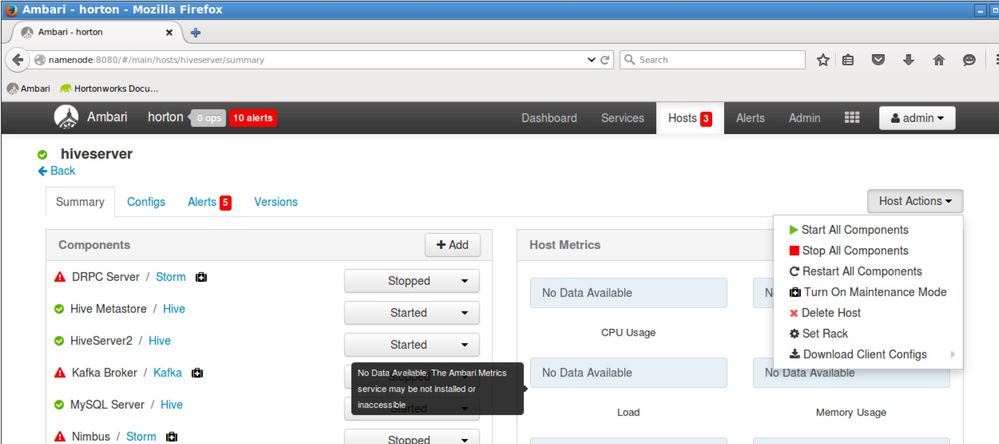This screenshot has width=999, height=444.
Task: Click the 0 ops badge
Action: click(208, 118)
